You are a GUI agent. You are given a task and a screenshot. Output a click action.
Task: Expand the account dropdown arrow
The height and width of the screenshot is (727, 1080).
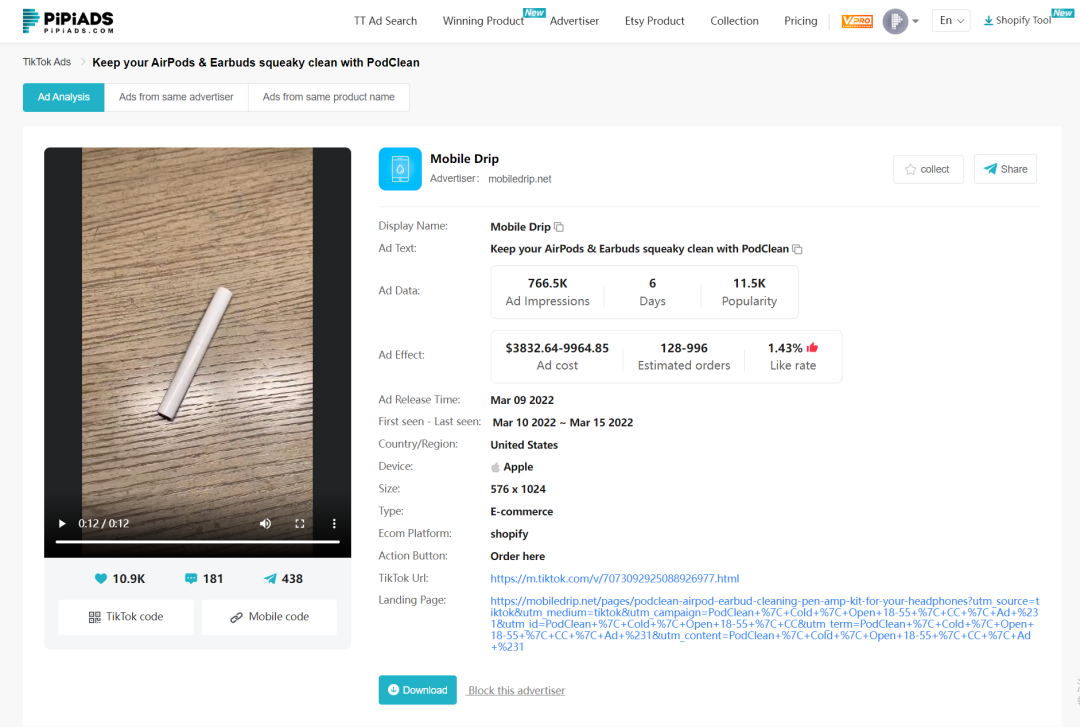click(915, 21)
